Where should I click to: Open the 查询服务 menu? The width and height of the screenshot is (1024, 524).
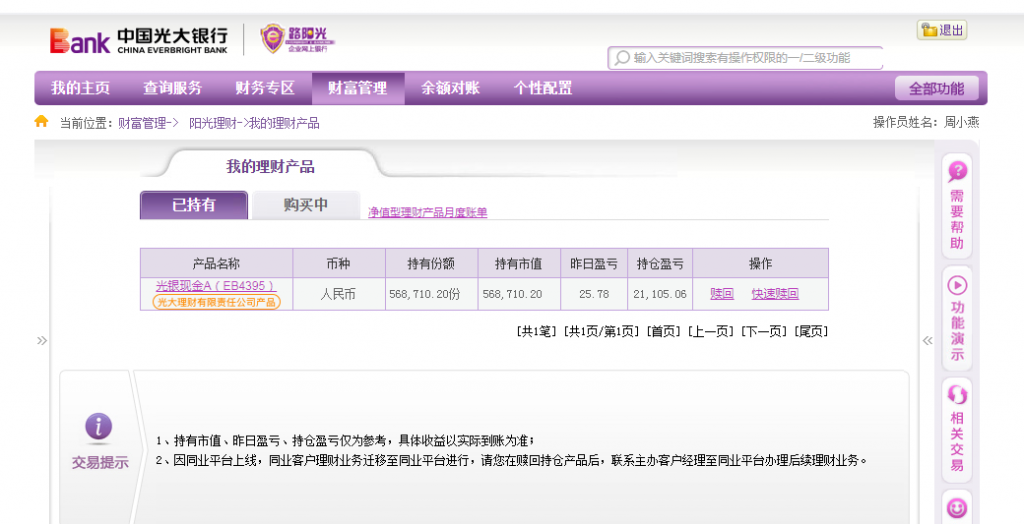[x=172, y=88]
